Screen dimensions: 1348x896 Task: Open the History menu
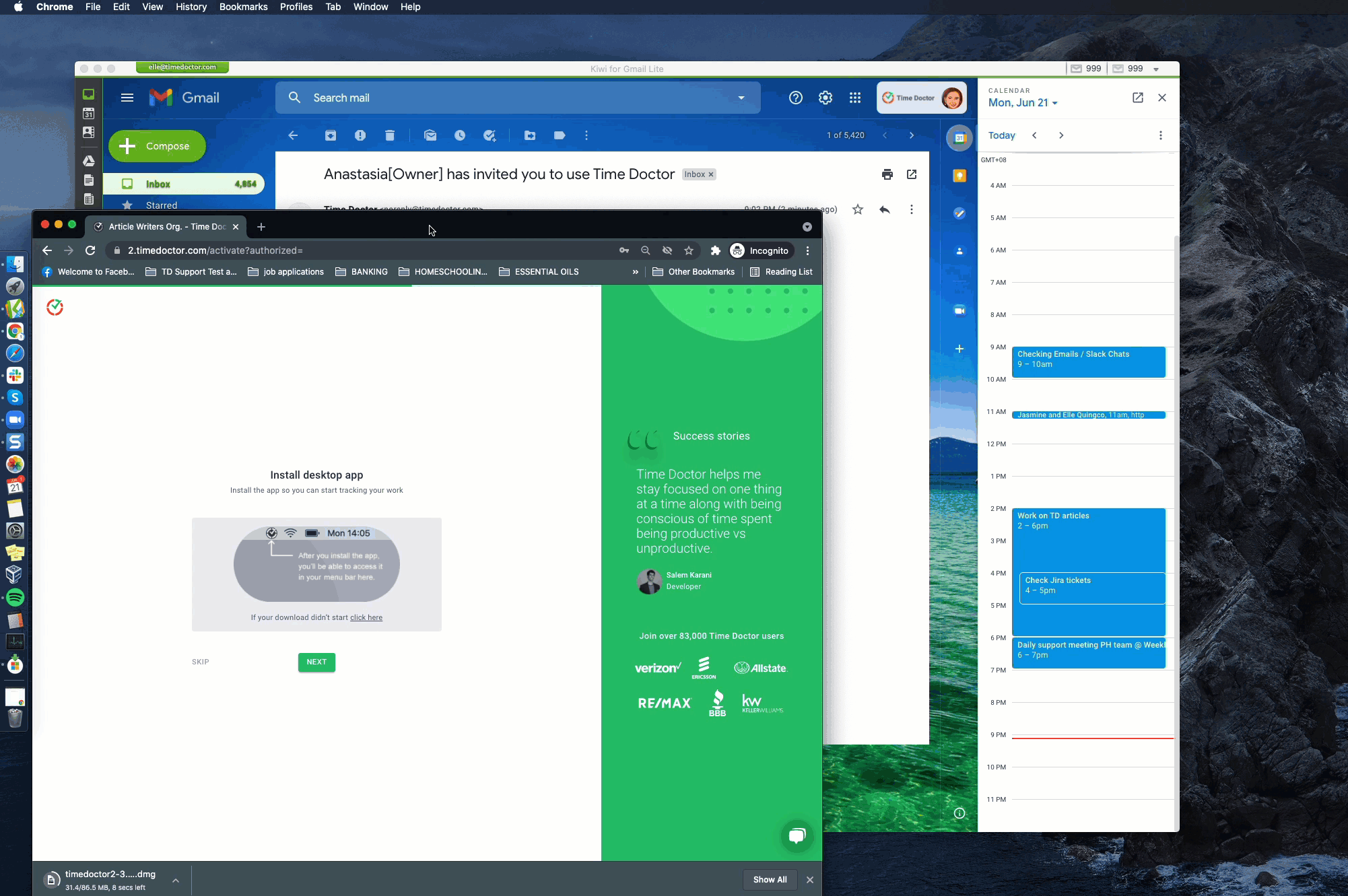point(191,7)
